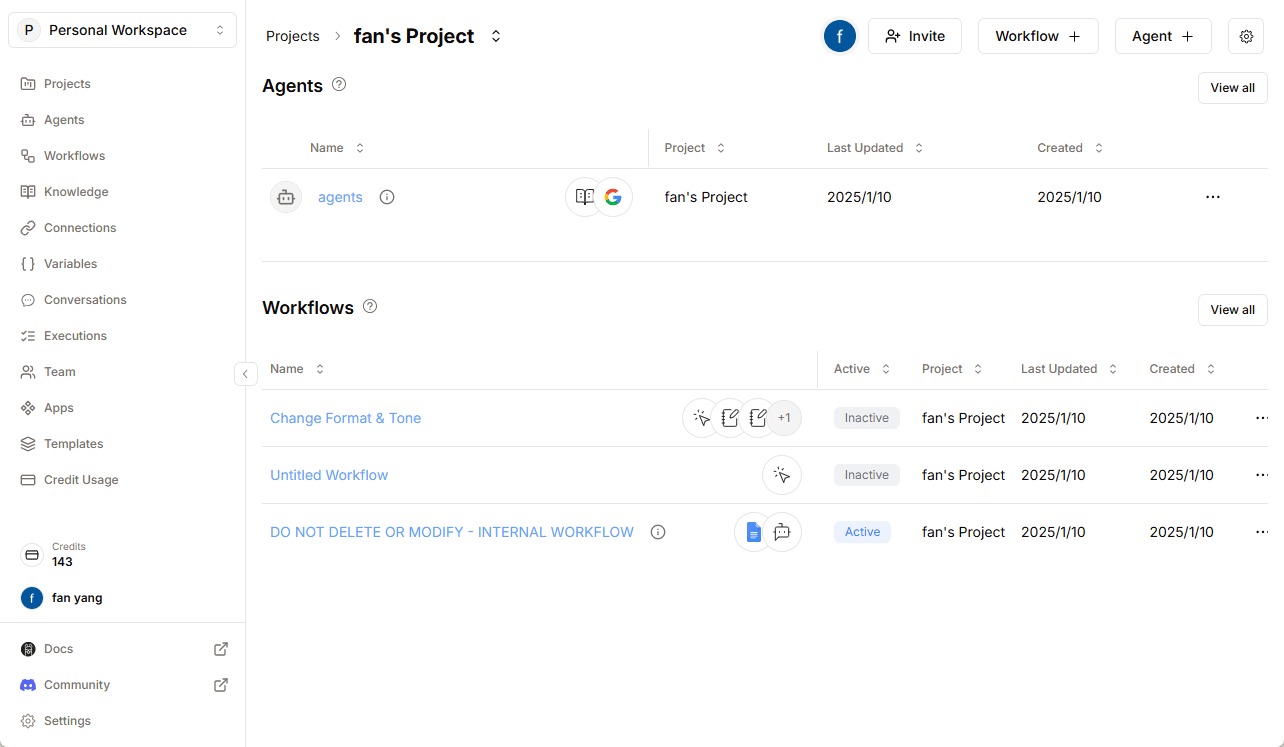This screenshot has height=747, width=1284.
Task: Click the trigger cursor icon of Change Format & Tone
Action: coord(702,418)
